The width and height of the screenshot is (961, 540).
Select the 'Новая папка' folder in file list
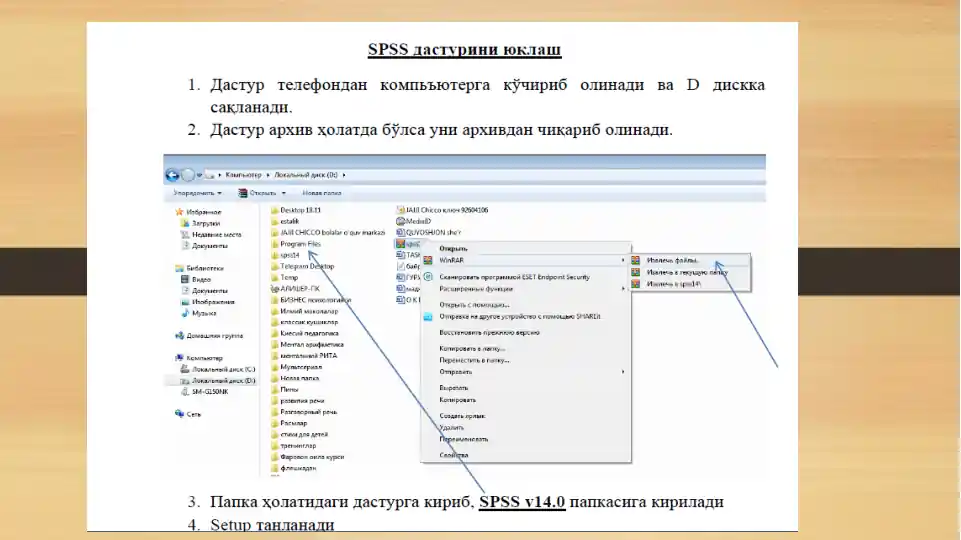click(x=300, y=378)
